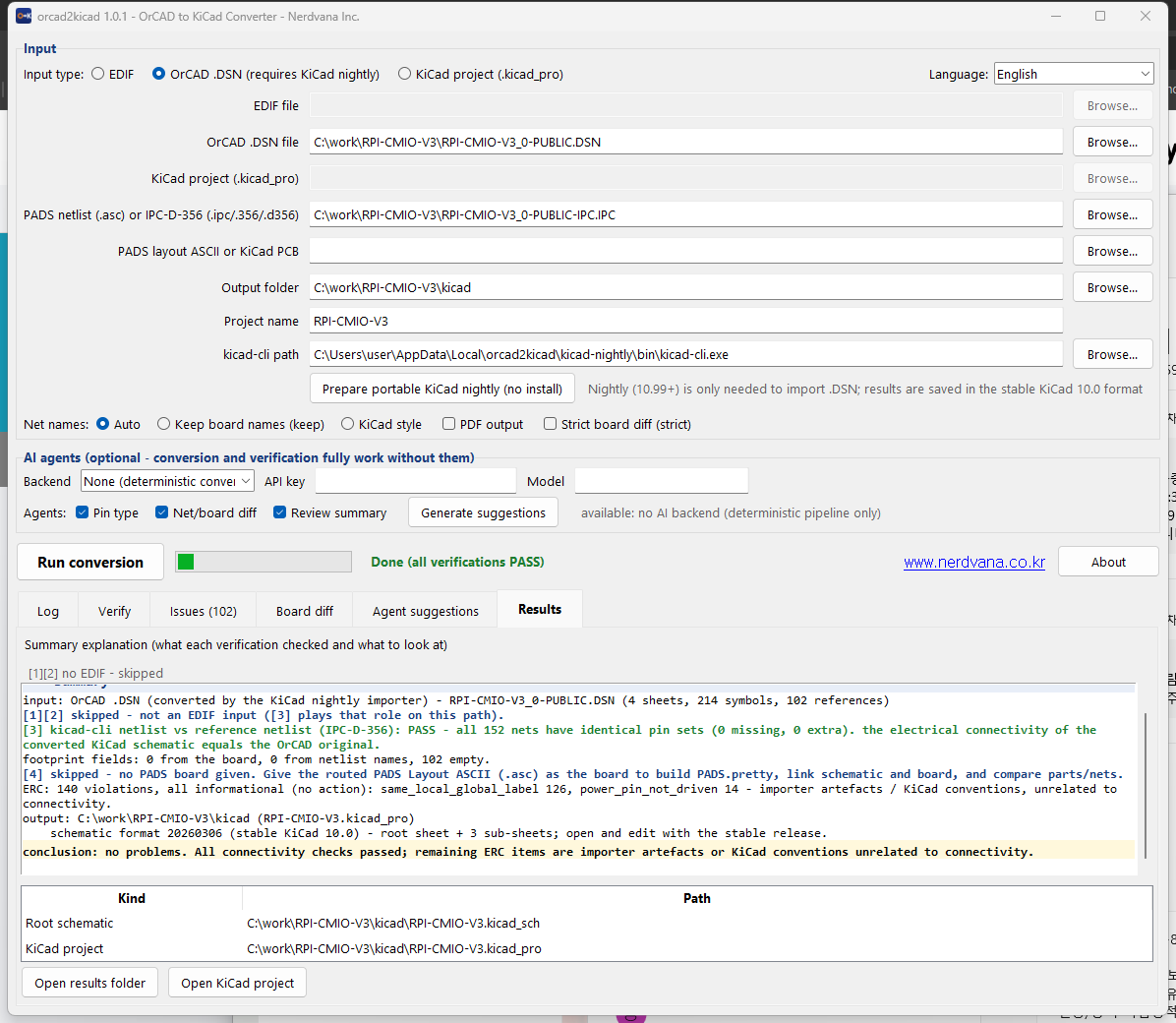Switch to the Board diff tab
This screenshot has width=1176, height=1023.
pyautogui.click(x=305, y=611)
